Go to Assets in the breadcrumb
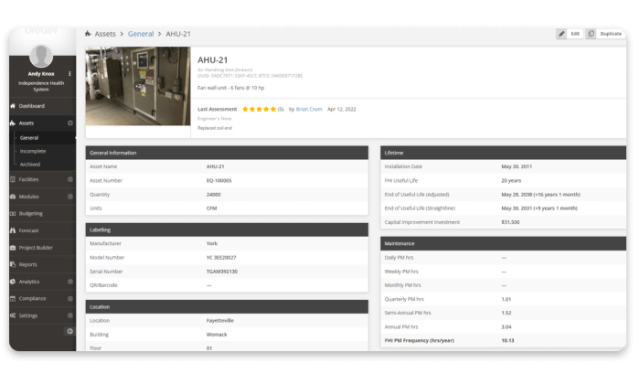This screenshot has height=384, width=640. (x=105, y=34)
